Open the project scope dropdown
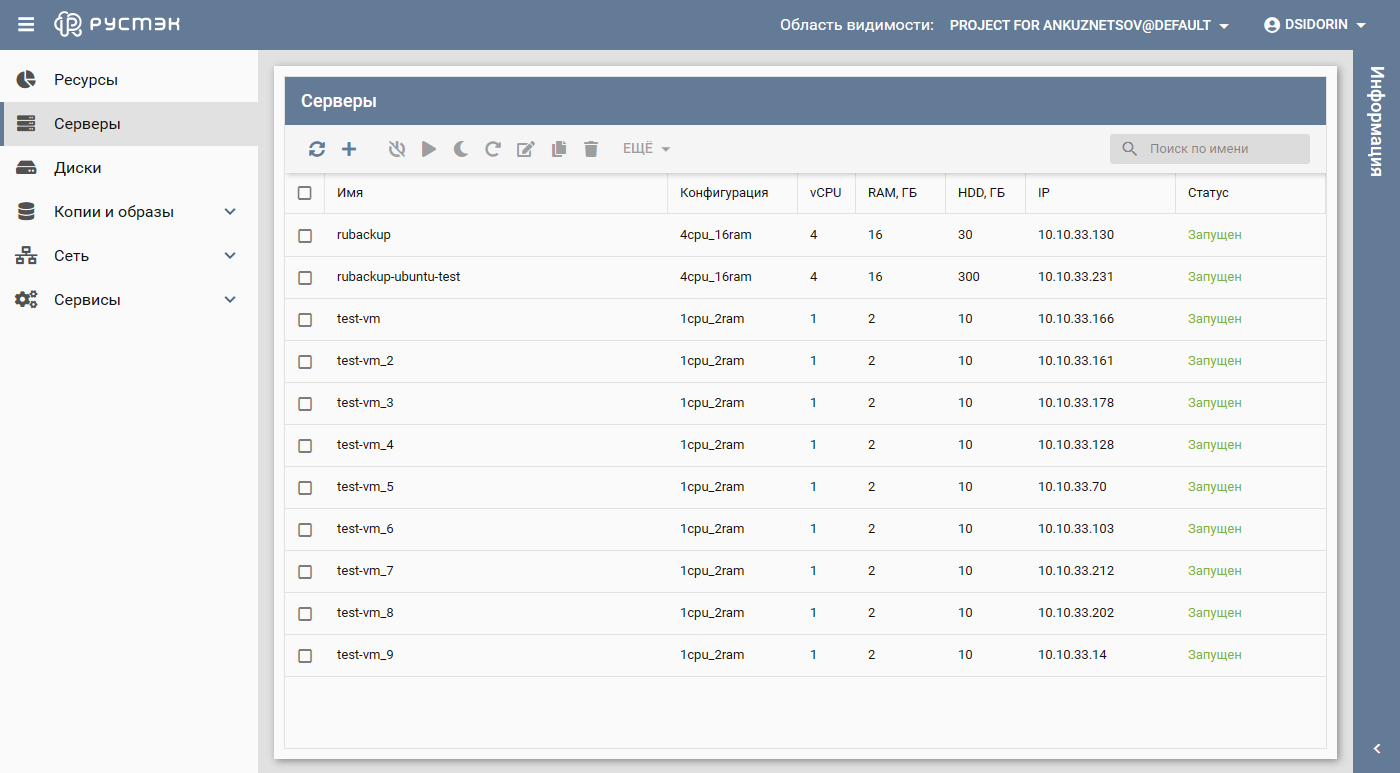This screenshot has width=1400, height=773. [1090, 25]
